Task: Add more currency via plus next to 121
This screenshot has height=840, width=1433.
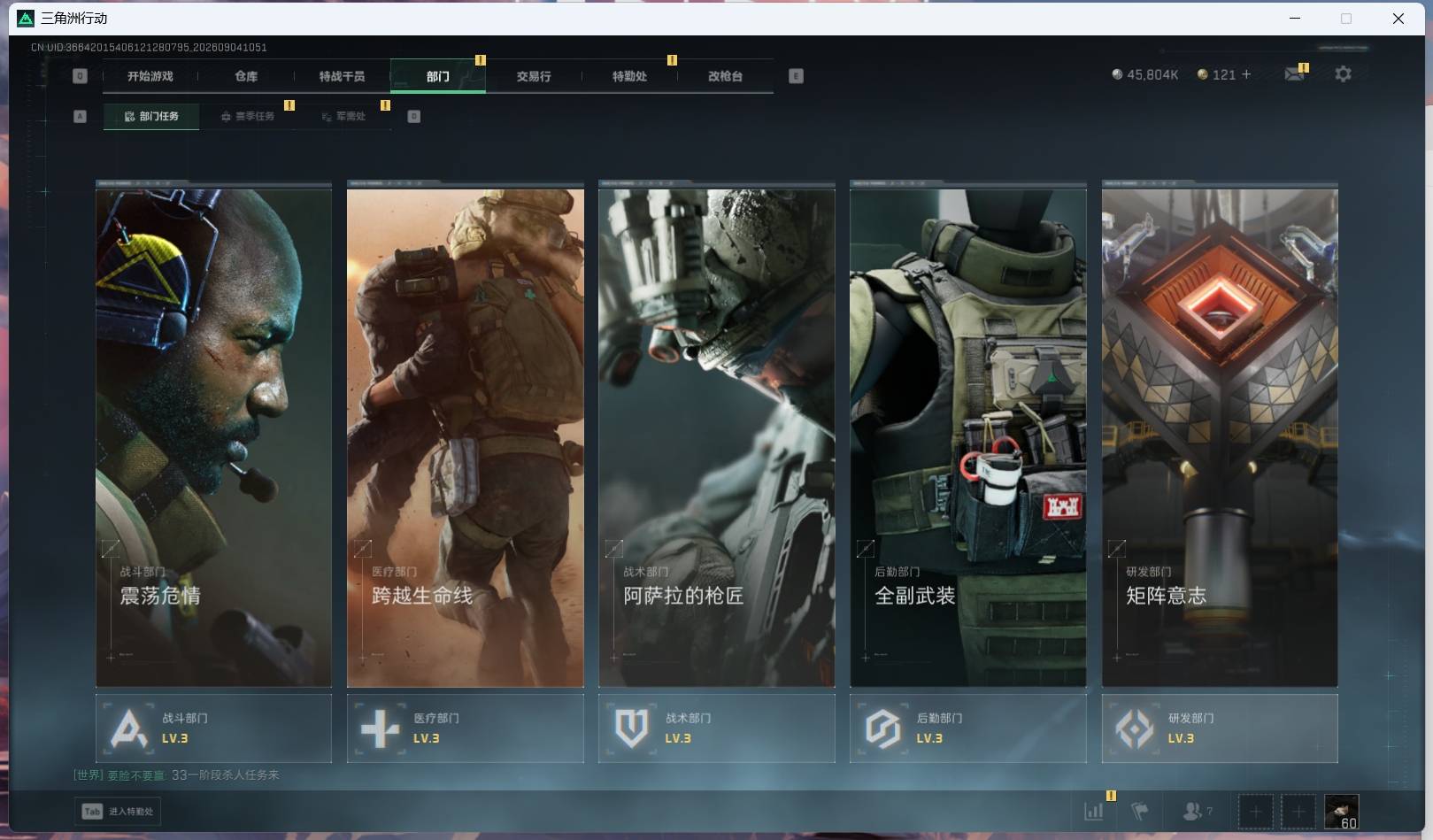Action: 1246,74
